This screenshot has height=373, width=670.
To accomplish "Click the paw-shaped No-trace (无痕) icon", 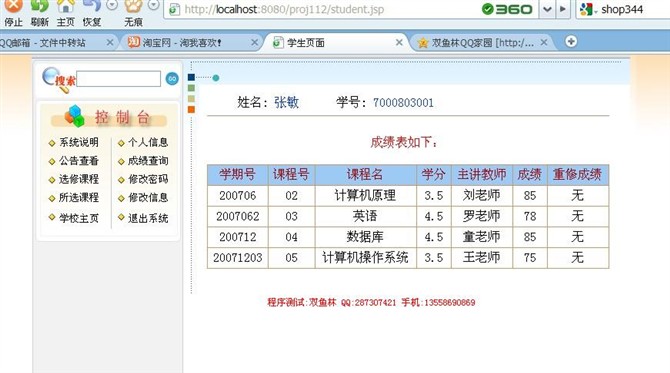I will [133, 6].
